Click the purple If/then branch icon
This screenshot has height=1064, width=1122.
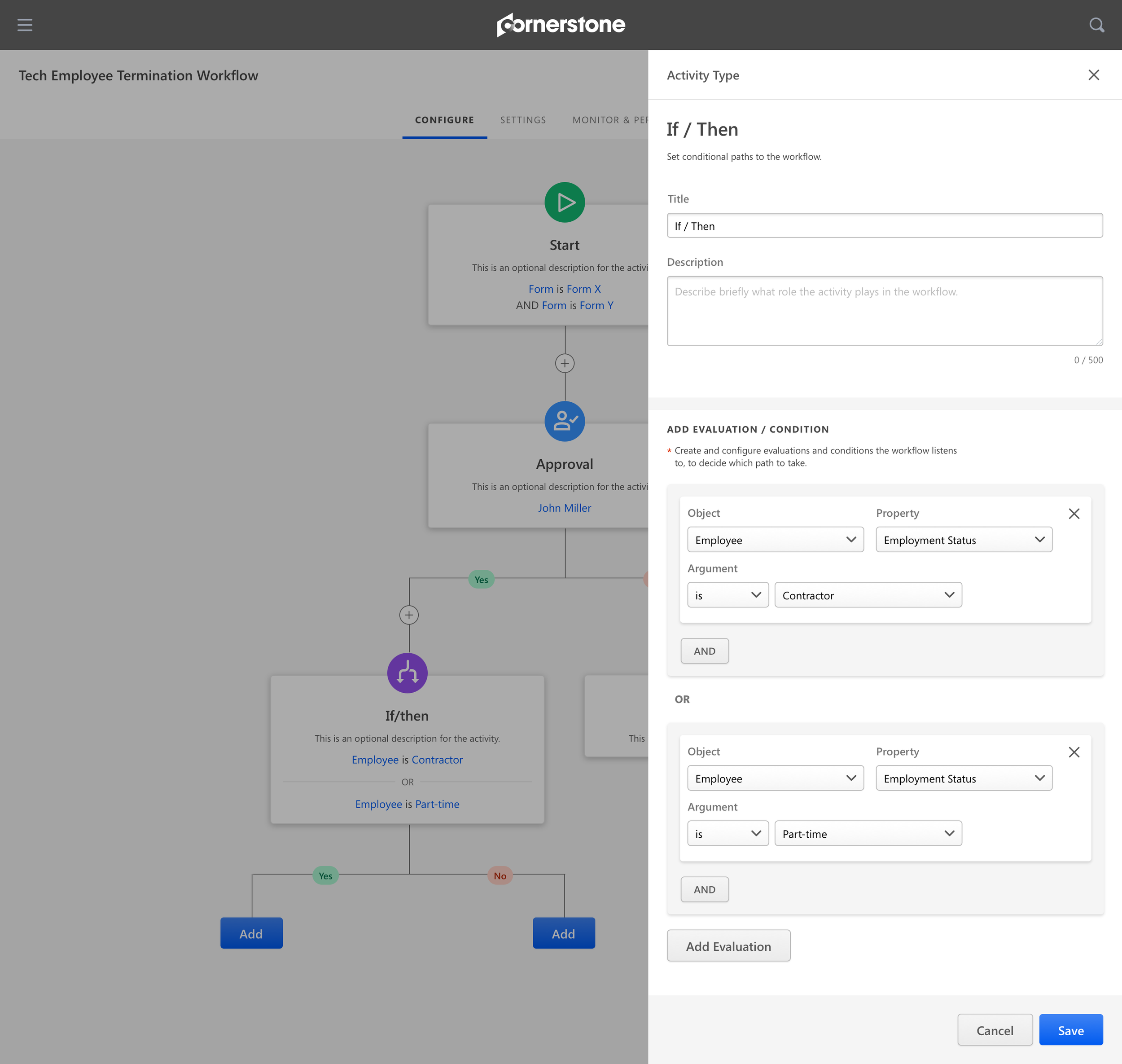pos(407,673)
